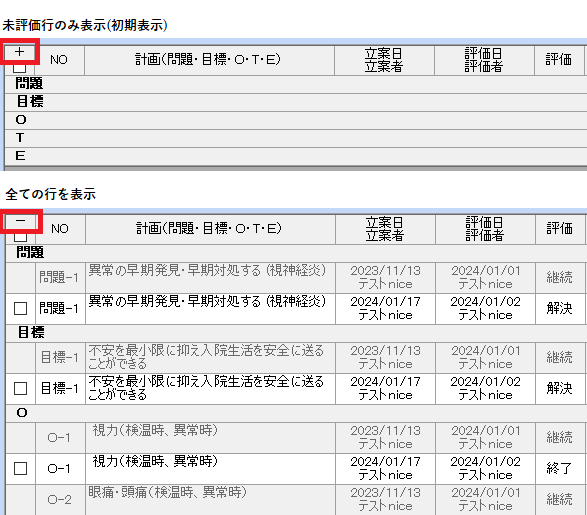The width and height of the screenshot is (587, 515).
Task: Click 継続 evaluation in grayed O-1 row
Action: (559, 438)
